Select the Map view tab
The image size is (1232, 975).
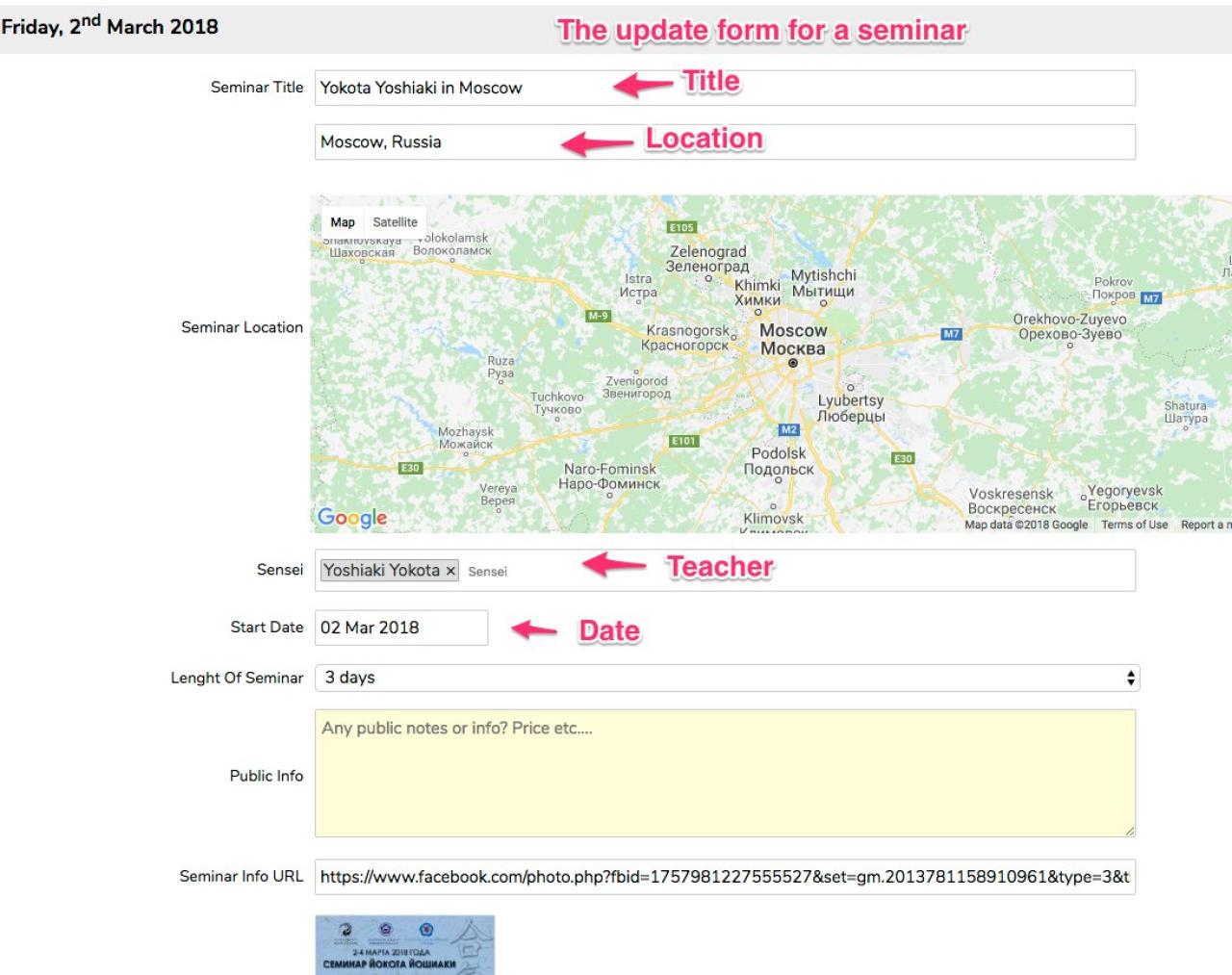(343, 222)
